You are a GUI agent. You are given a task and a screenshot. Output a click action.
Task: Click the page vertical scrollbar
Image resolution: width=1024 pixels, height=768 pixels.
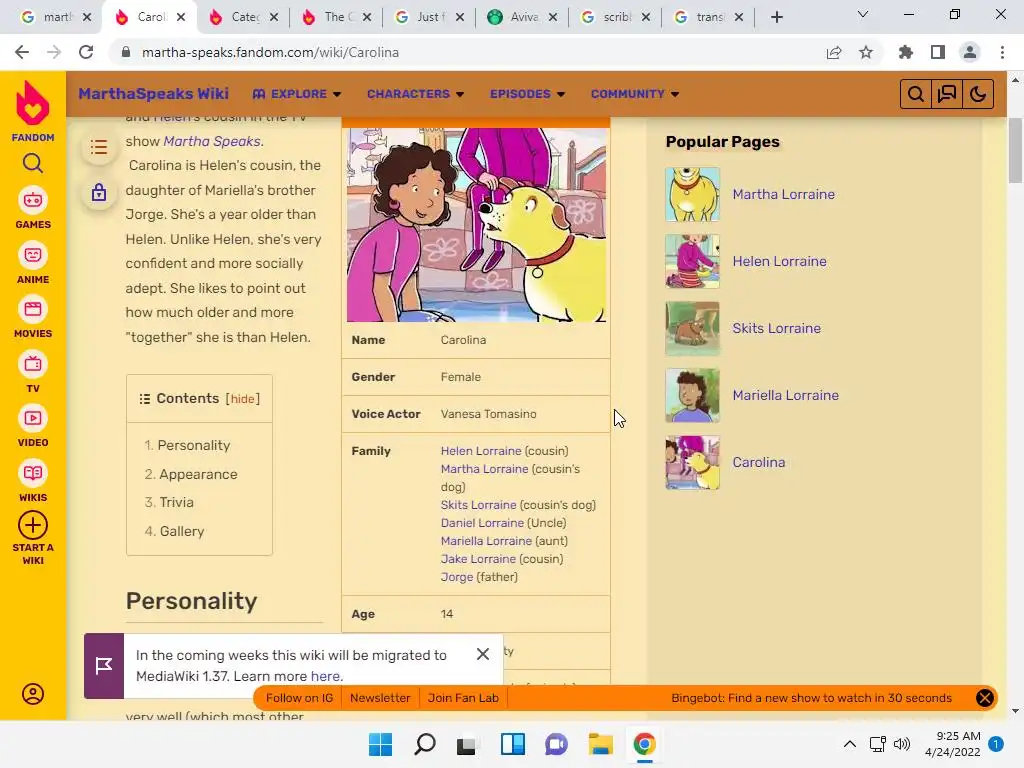[x=1015, y=152]
